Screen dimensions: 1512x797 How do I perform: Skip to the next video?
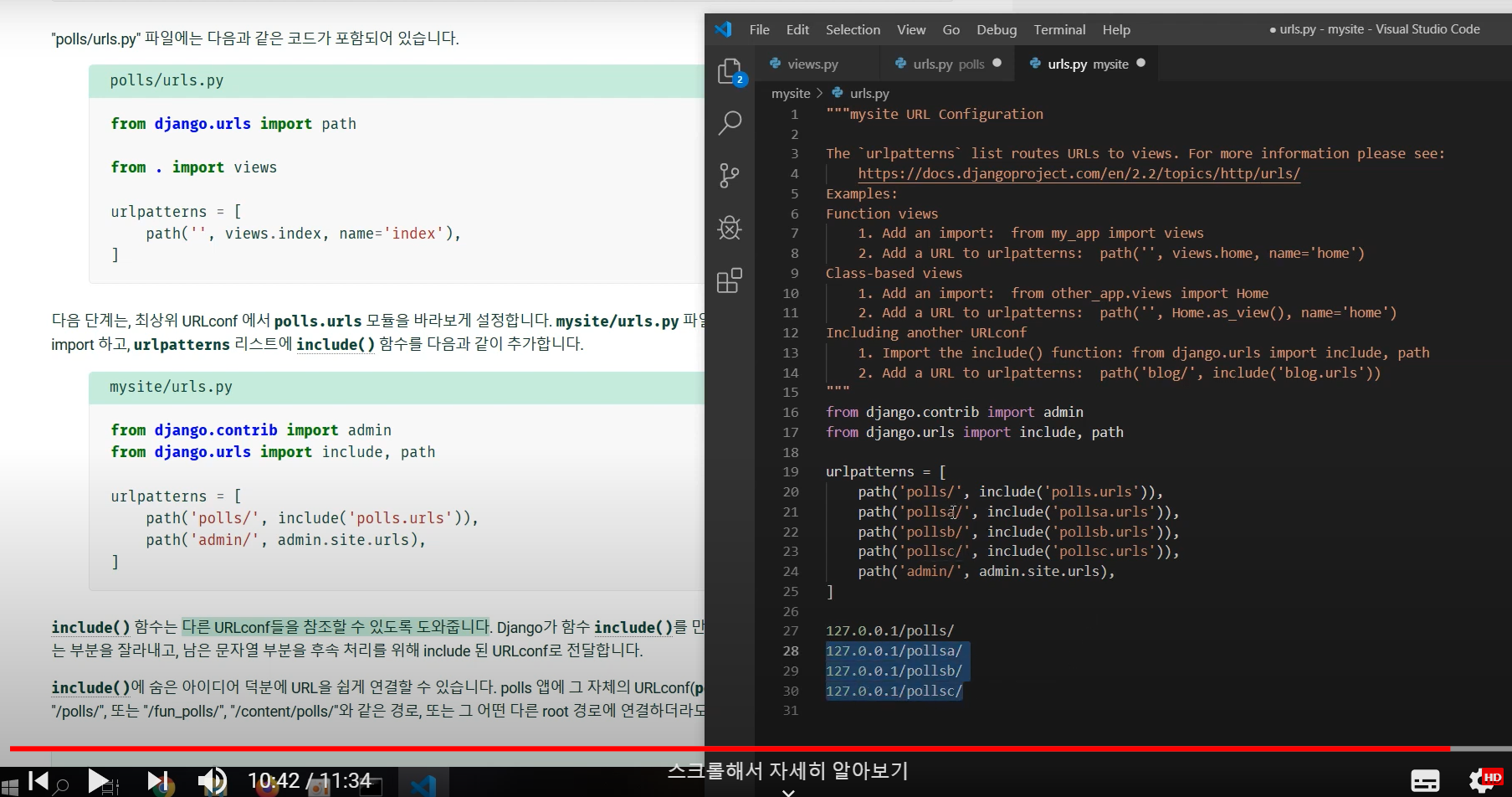click(157, 781)
